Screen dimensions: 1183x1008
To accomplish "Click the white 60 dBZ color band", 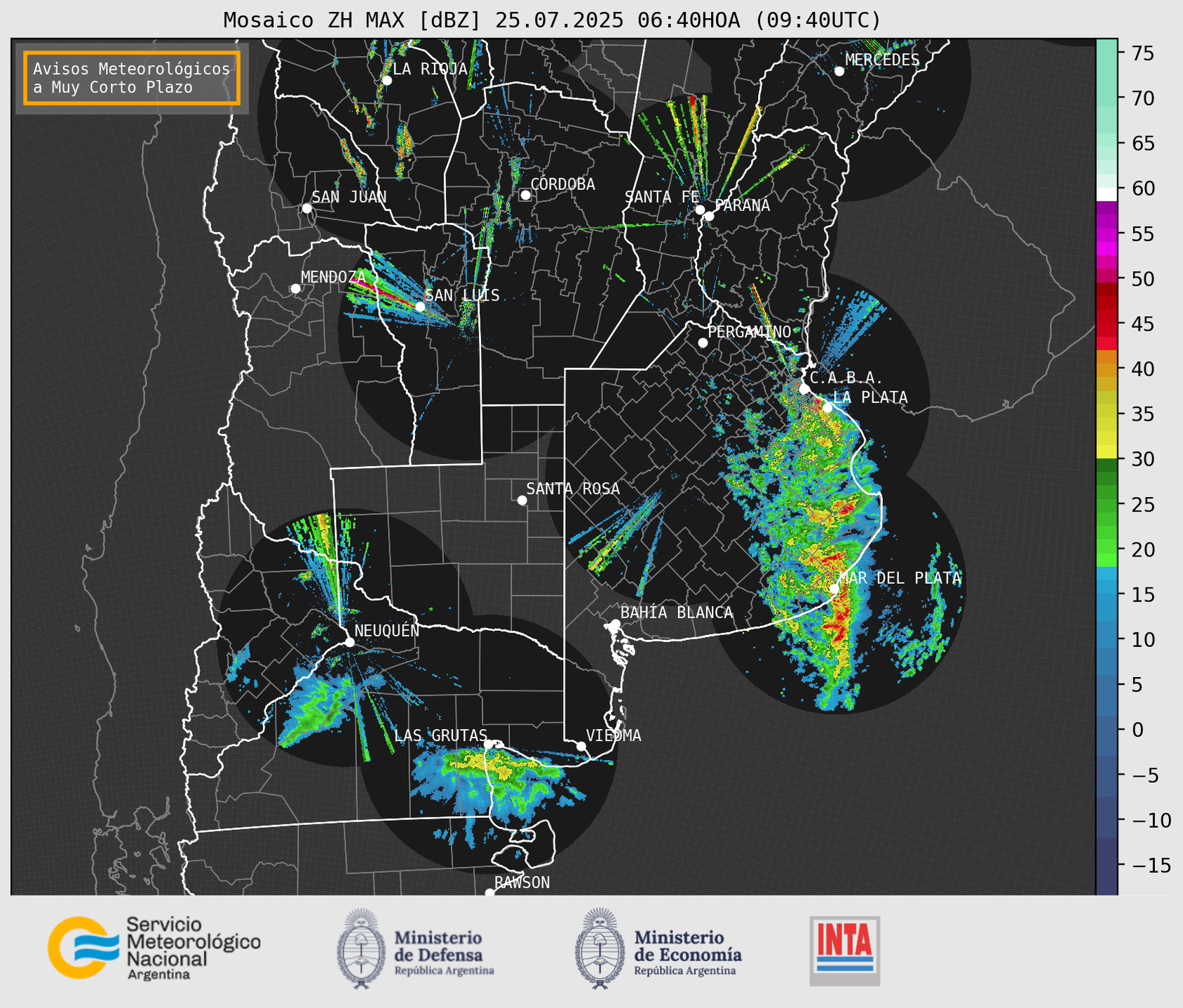I will pyautogui.click(x=1107, y=194).
